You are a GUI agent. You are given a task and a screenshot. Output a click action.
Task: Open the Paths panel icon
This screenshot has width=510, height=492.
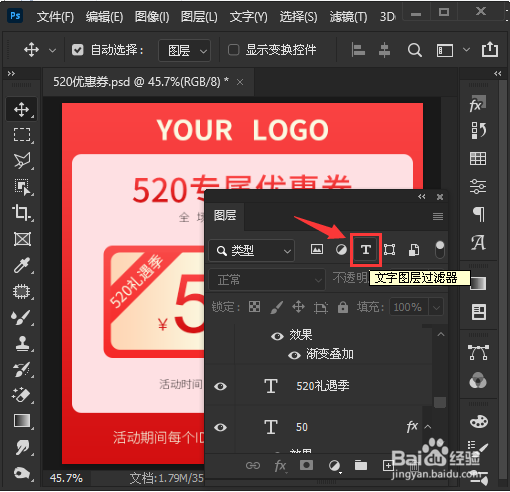click(x=478, y=352)
